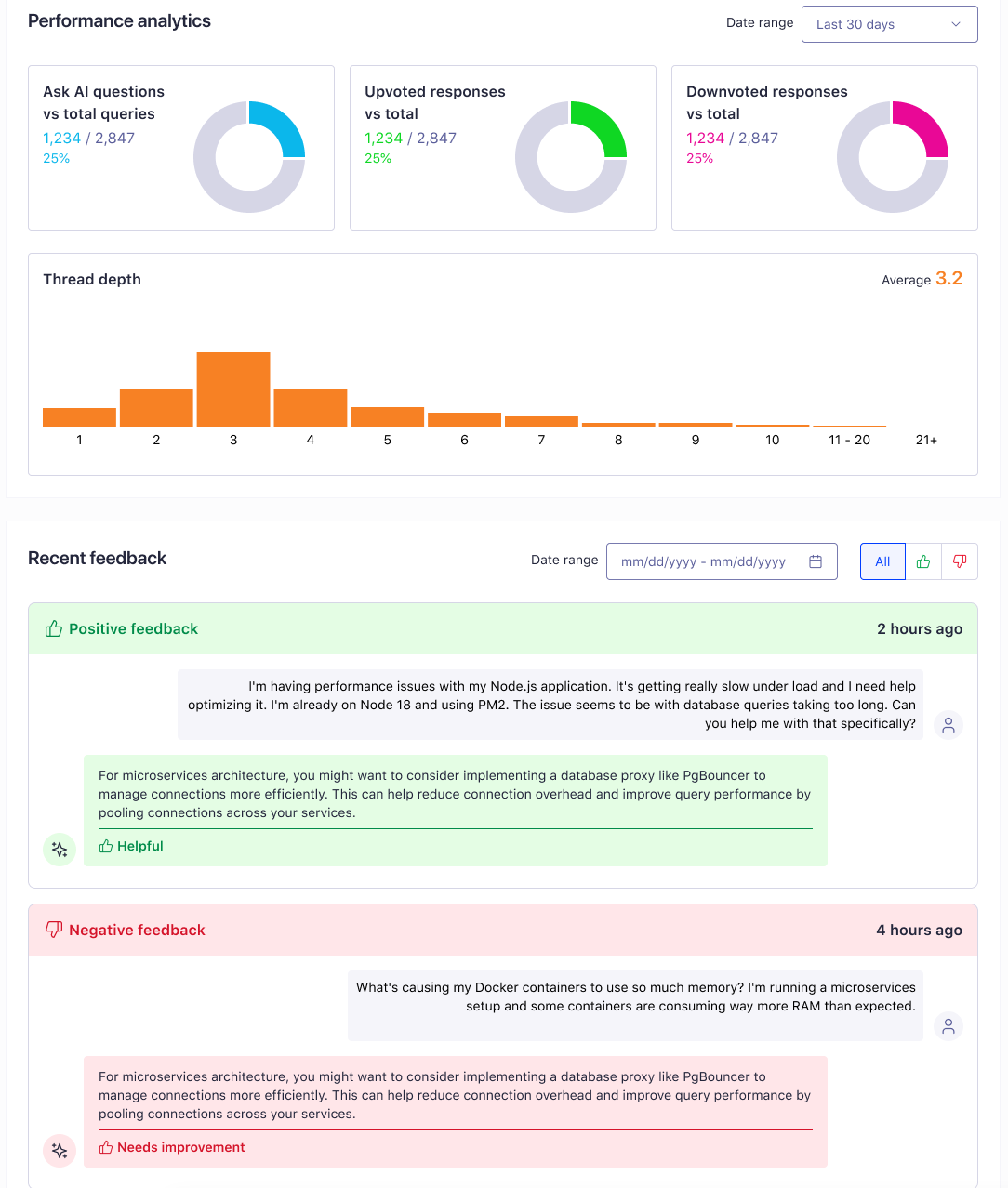Select the green thumbs-up feedback filter

pyautogui.click(x=922, y=561)
